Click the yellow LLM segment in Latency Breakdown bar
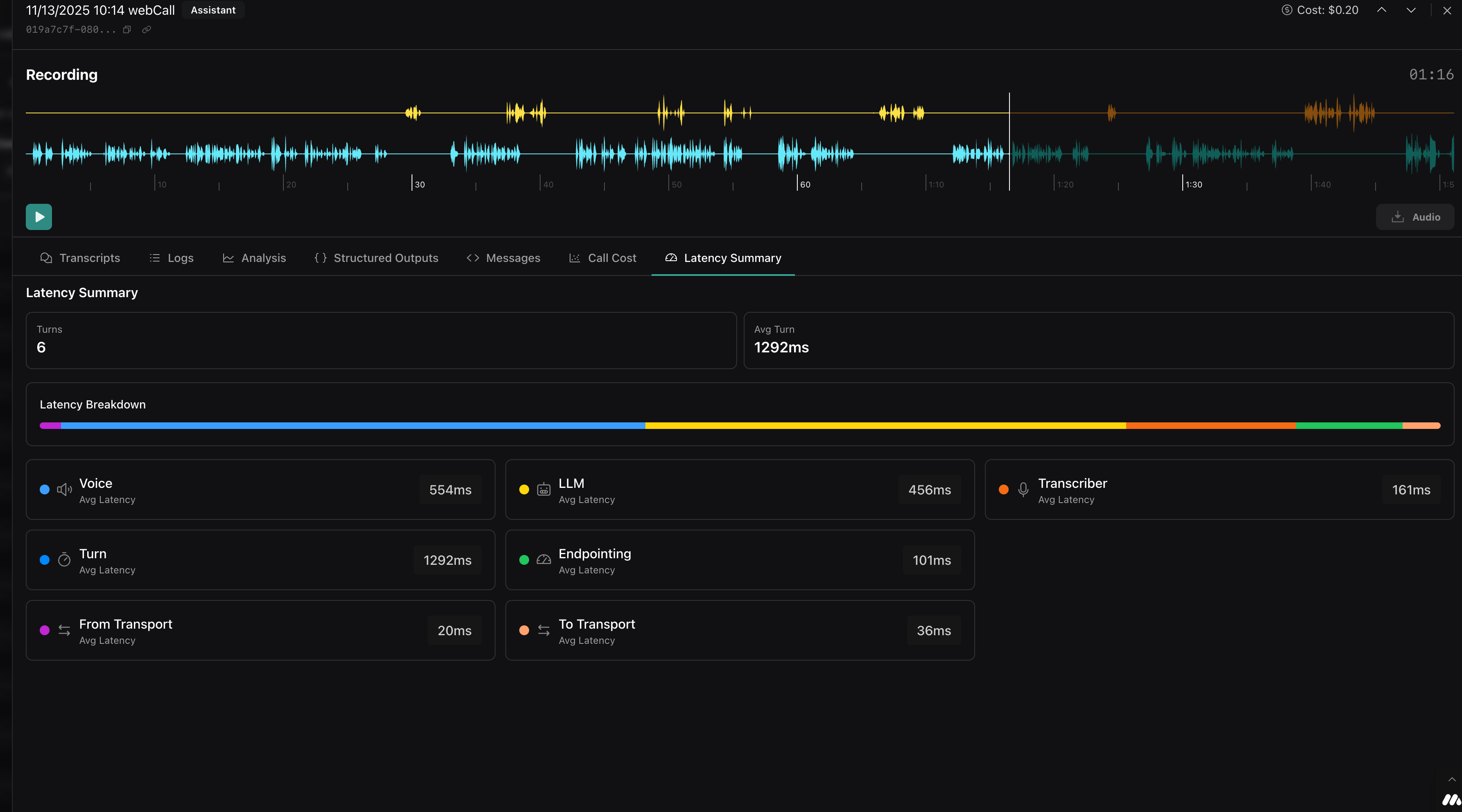The image size is (1462, 812). (x=885, y=425)
